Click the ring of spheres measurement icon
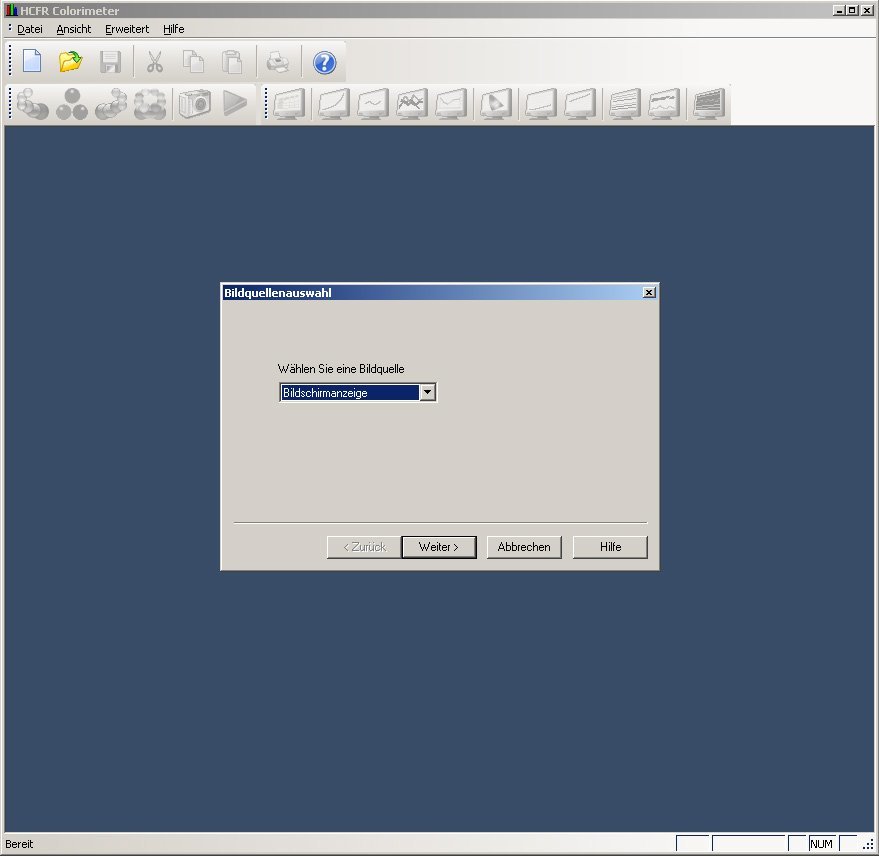 coord(150,104)
